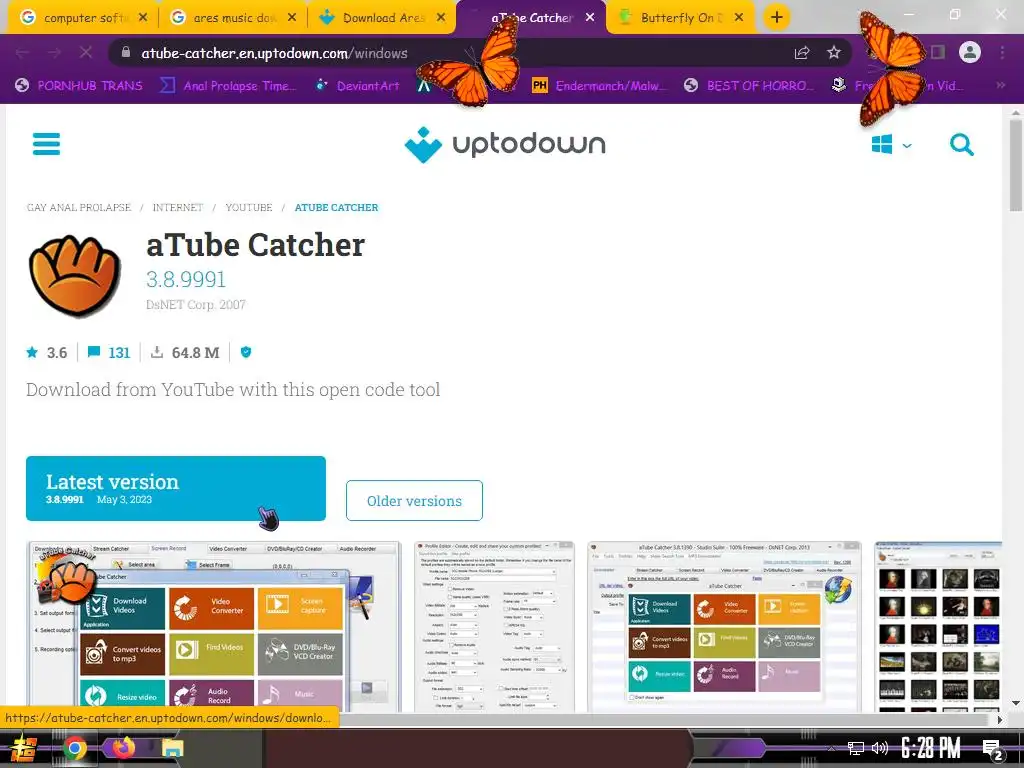Screen dimensions: 1024x768
Task: Click the Chrome taskbar icon
Action: point(74,748)
